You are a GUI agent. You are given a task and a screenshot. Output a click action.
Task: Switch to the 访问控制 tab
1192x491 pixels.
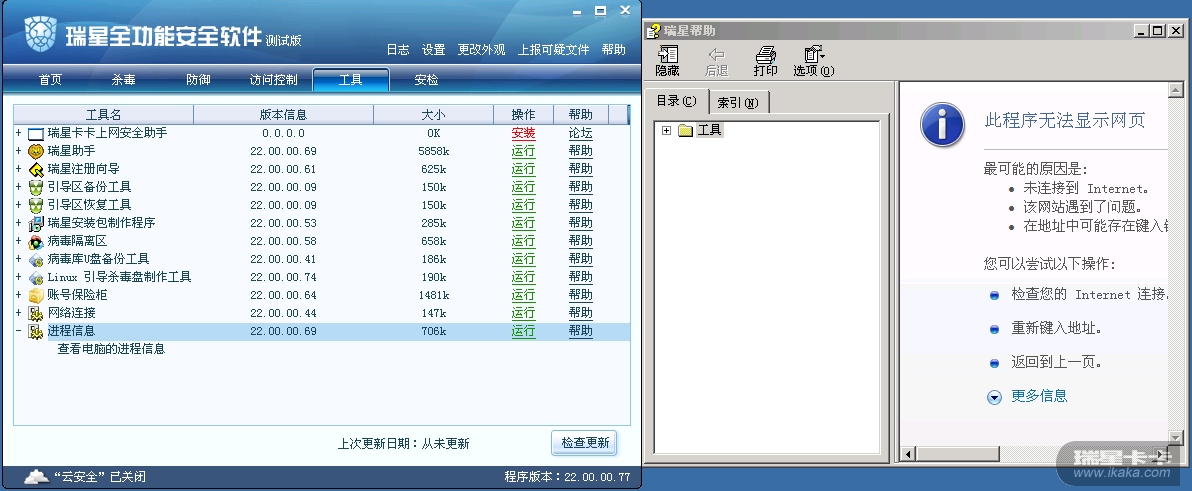tap(274, 80)
